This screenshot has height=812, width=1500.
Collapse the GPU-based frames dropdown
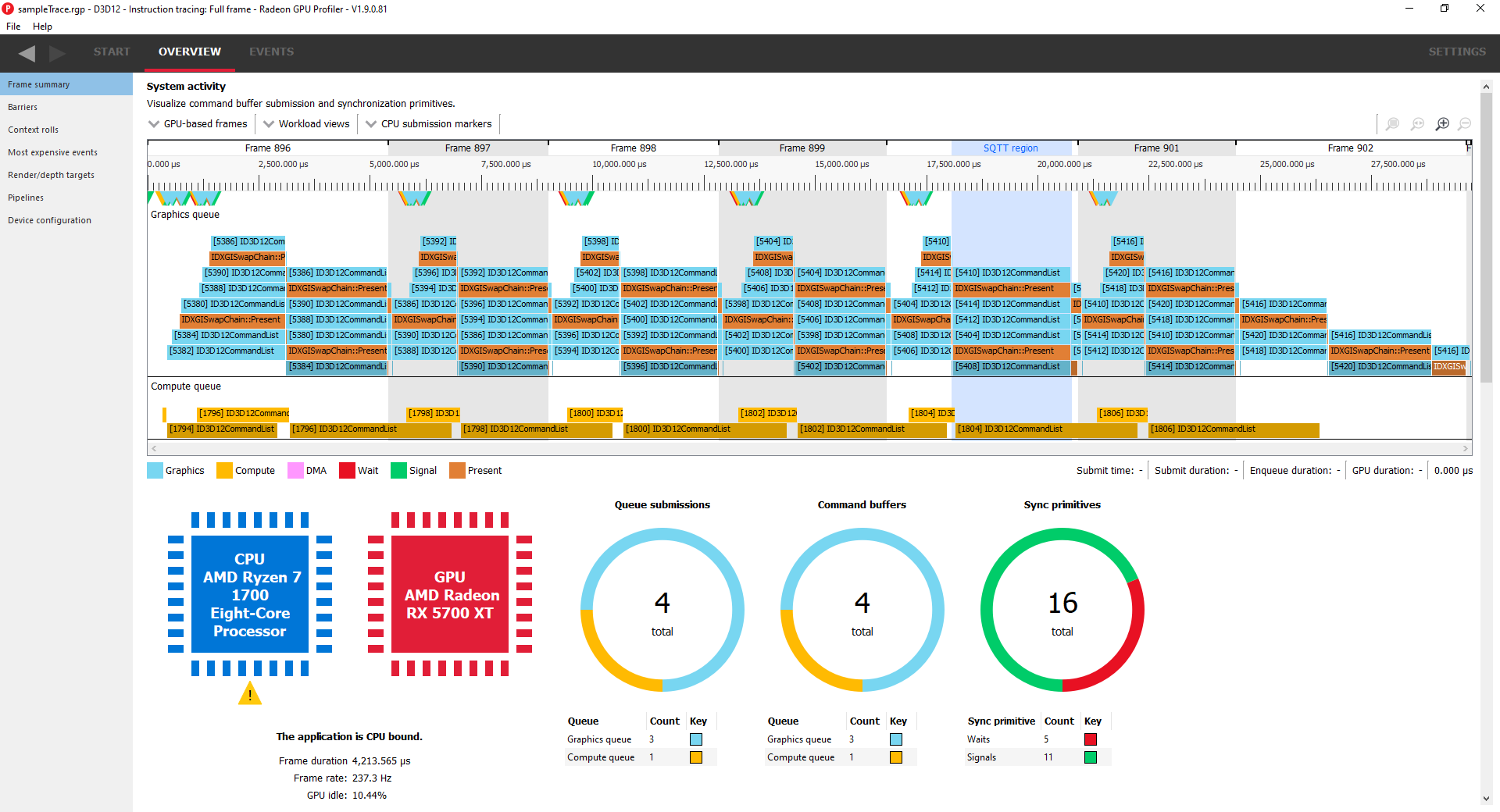click(197, 123)
